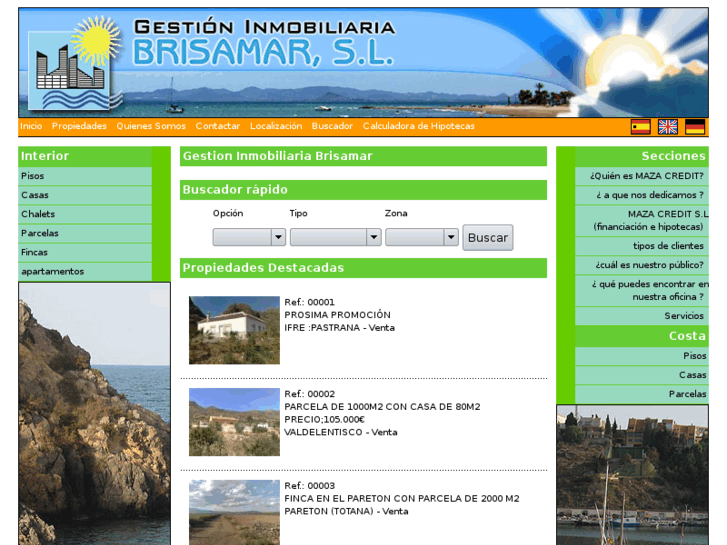
Task: Click 'VALDELENTISCO - Venta' text
Action: pyautogui.click(x=340, y=432)
